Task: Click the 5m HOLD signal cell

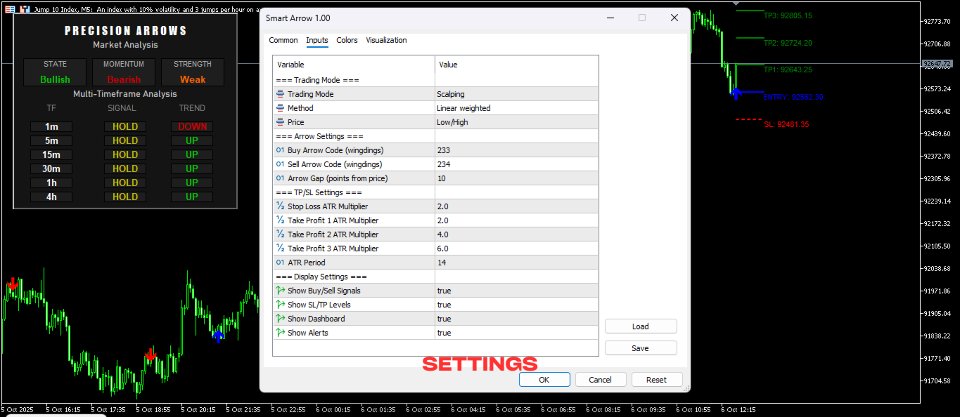Action: (x=125, y=141)
